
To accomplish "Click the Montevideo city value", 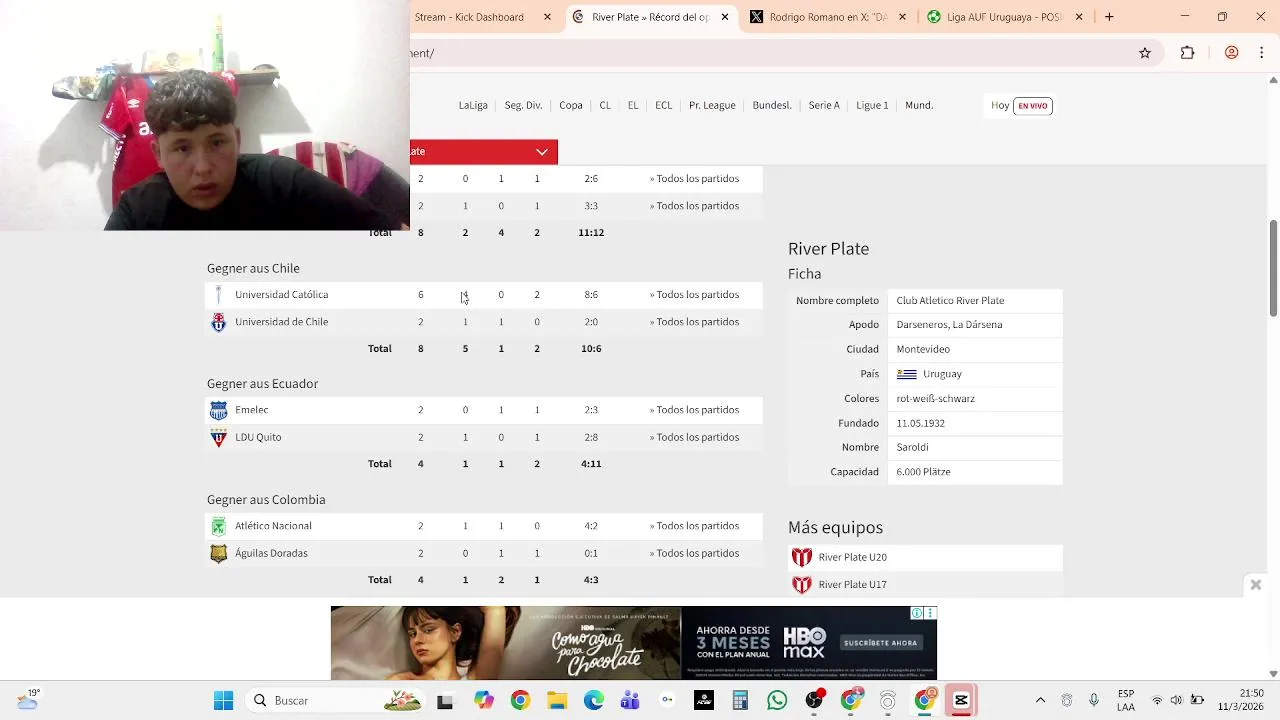I will pos(923,349).
